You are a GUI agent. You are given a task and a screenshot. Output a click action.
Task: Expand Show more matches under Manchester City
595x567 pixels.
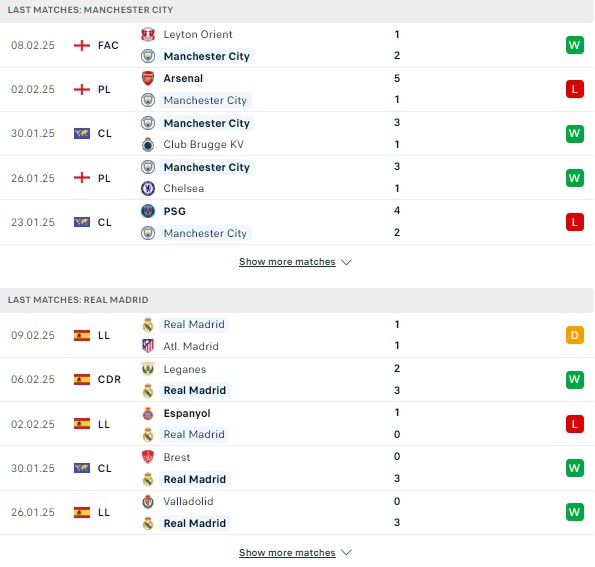click(x=287, y=262)
